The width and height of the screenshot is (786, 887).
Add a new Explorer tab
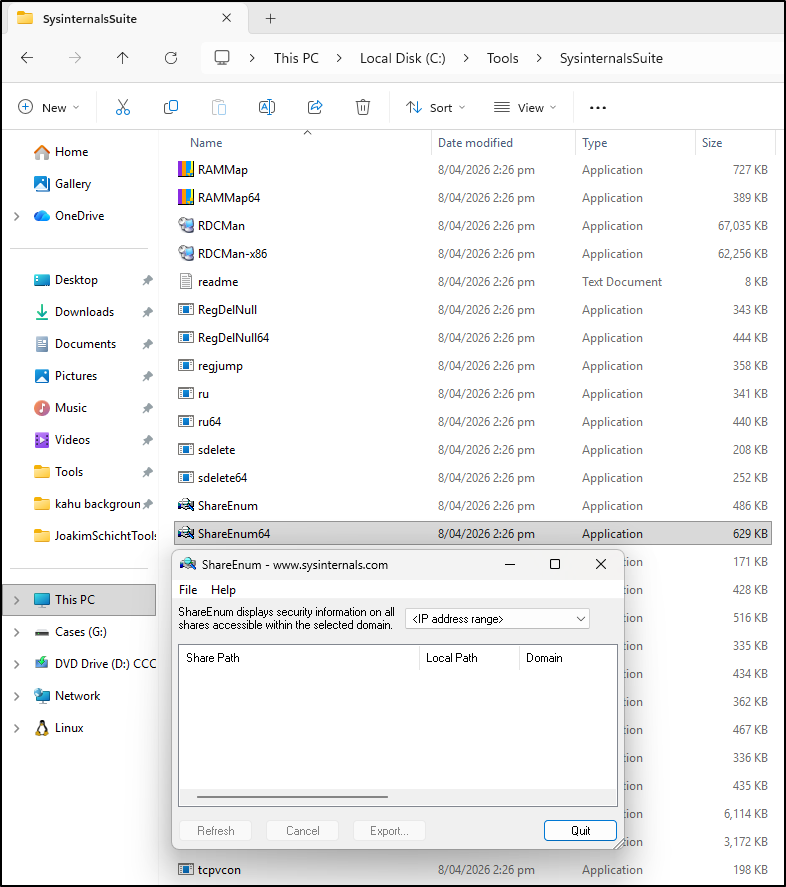[x=270, y=19]
